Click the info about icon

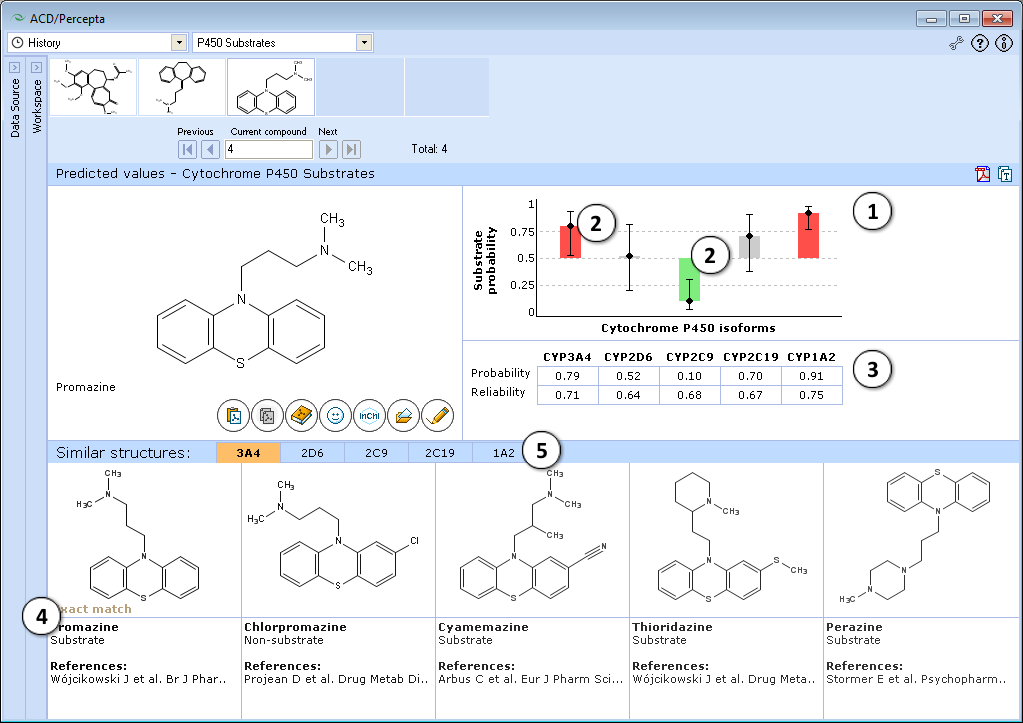pyautogui.click(x=1004, y=44)
